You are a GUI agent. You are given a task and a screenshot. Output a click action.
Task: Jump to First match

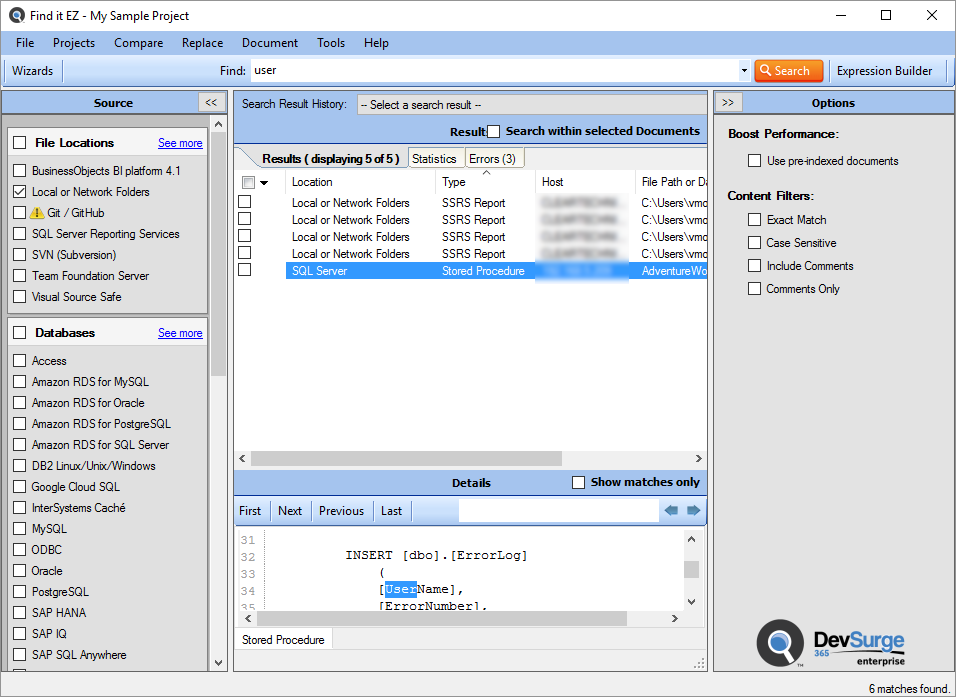[x=250, y=511]
